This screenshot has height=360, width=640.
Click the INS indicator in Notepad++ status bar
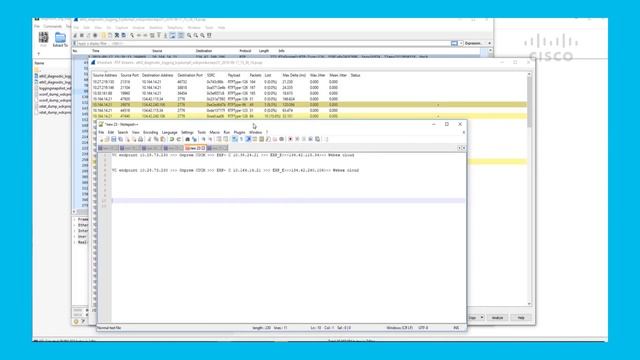coord(456,328)
